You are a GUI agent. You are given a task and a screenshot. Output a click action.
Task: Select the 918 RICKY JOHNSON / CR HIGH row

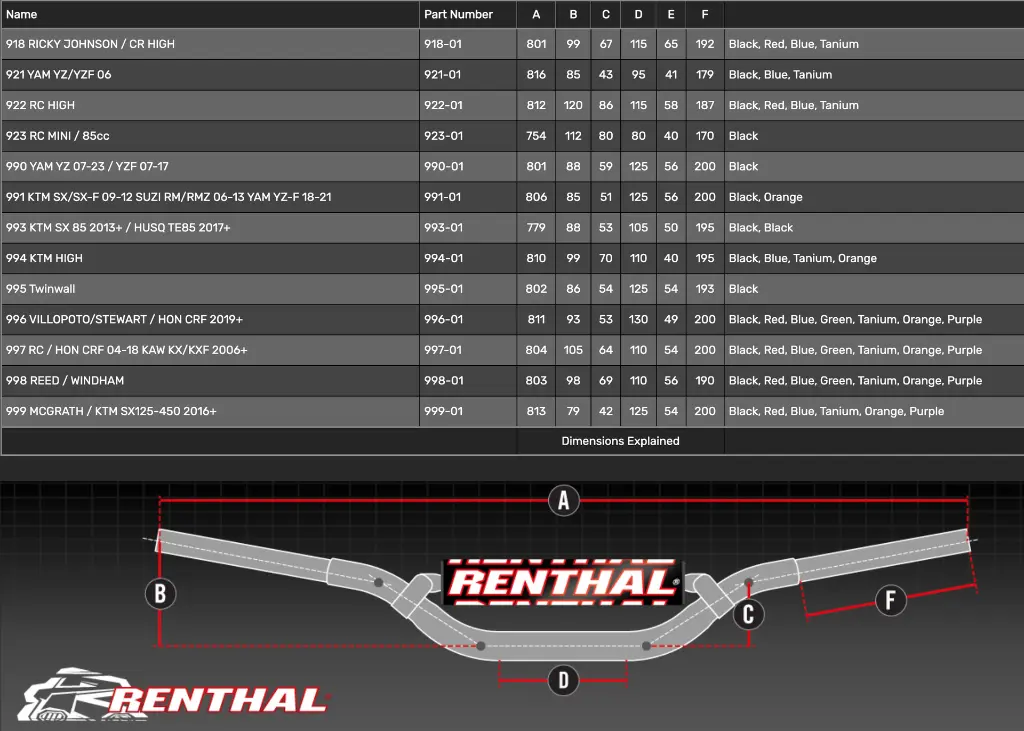[x=512, y=44]
